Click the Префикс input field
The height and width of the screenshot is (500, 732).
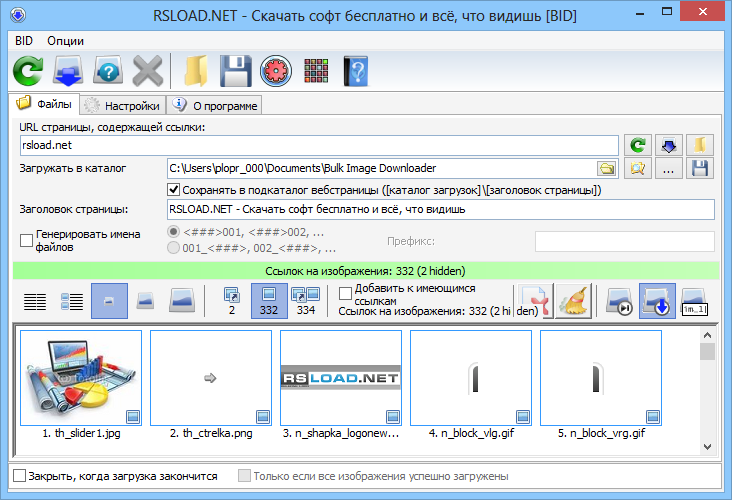tap(625, 241)
